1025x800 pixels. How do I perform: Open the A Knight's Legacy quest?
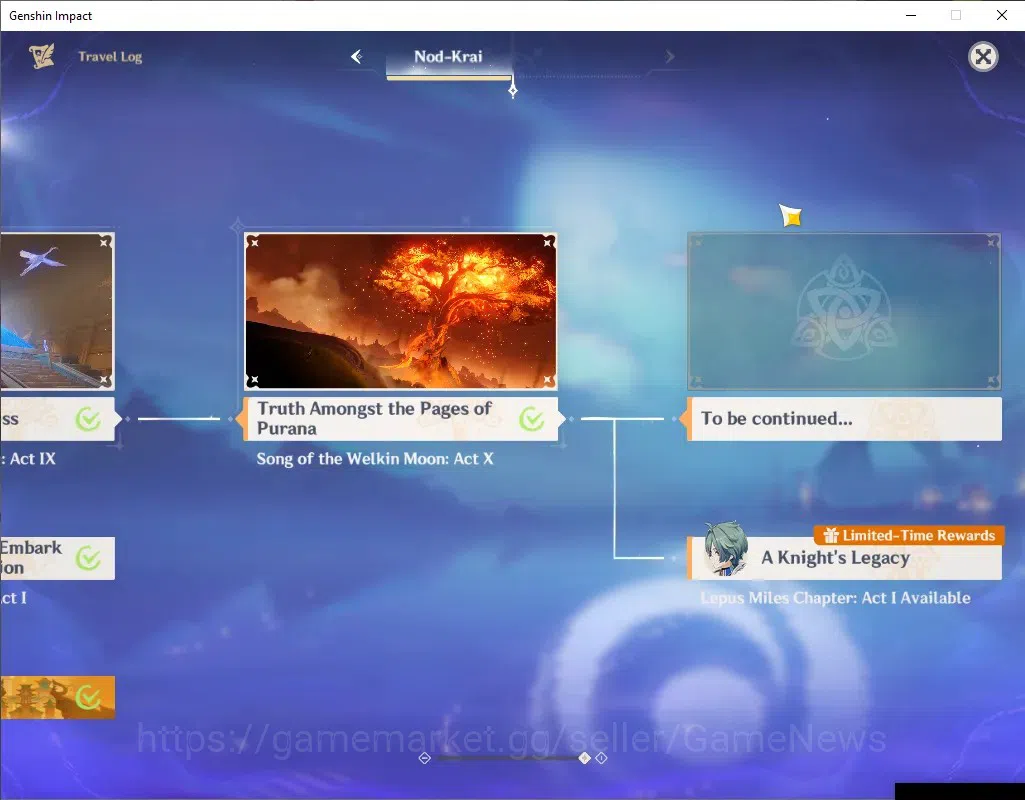(x=844, y=558)
